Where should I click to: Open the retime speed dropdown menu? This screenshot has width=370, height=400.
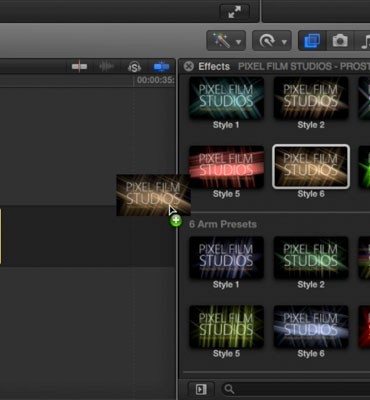tap(272, 41)
